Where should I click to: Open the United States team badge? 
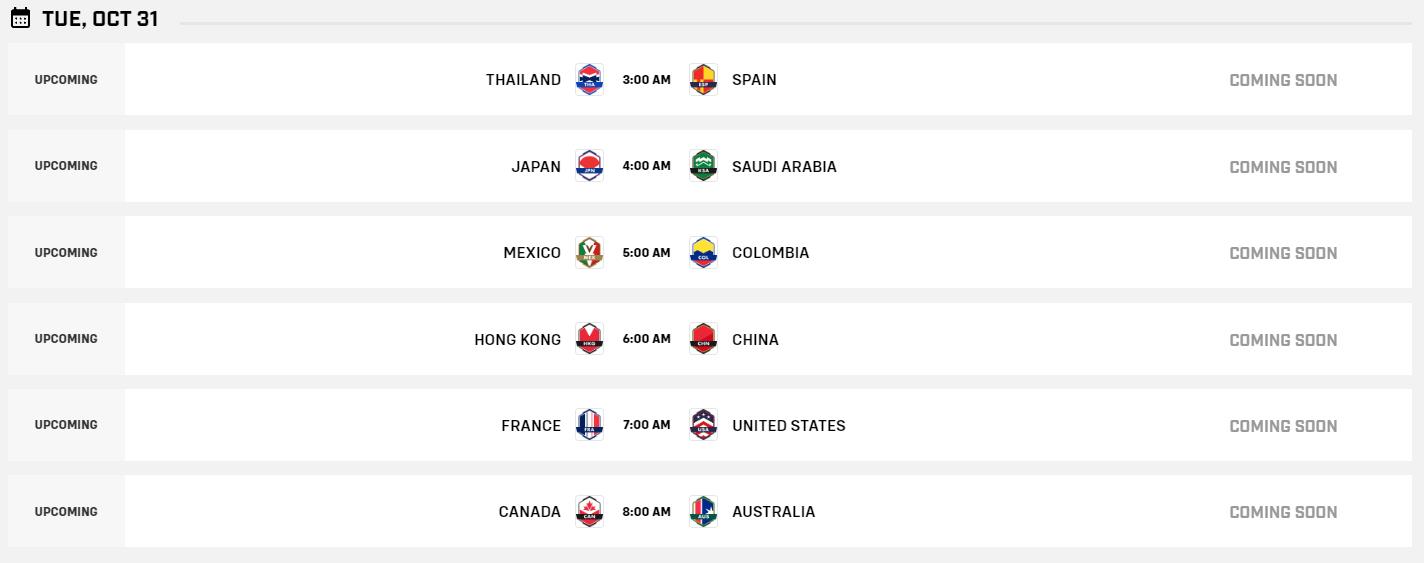[704, 425]
